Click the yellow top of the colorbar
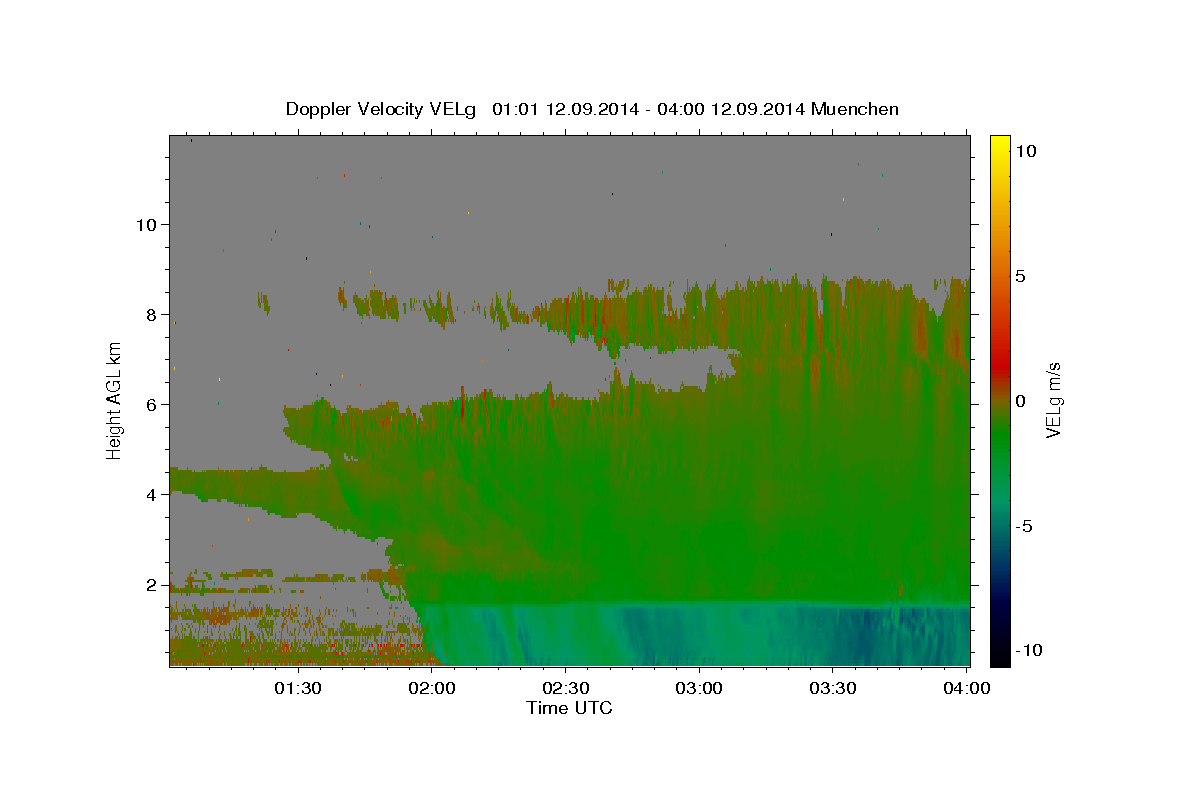1200x800 pixels. [x=999, y=142]
